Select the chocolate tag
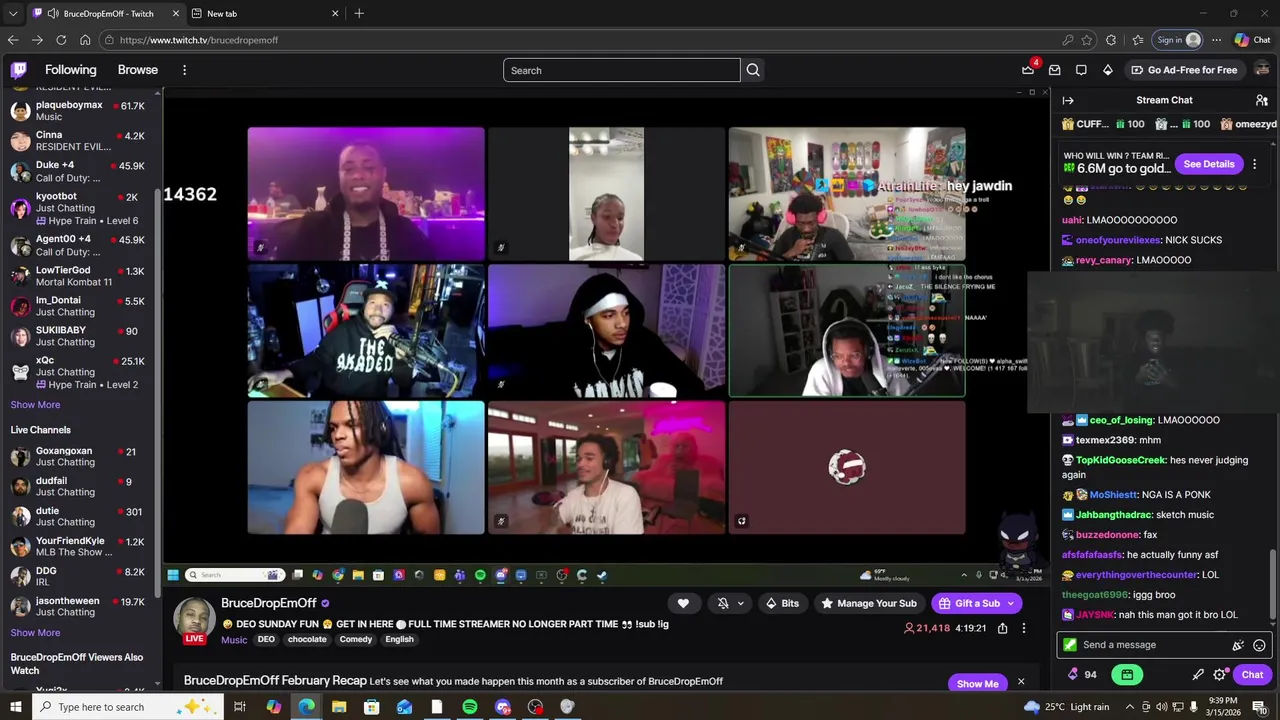Viewport: 1280px width, 720px height. (307, 640)
